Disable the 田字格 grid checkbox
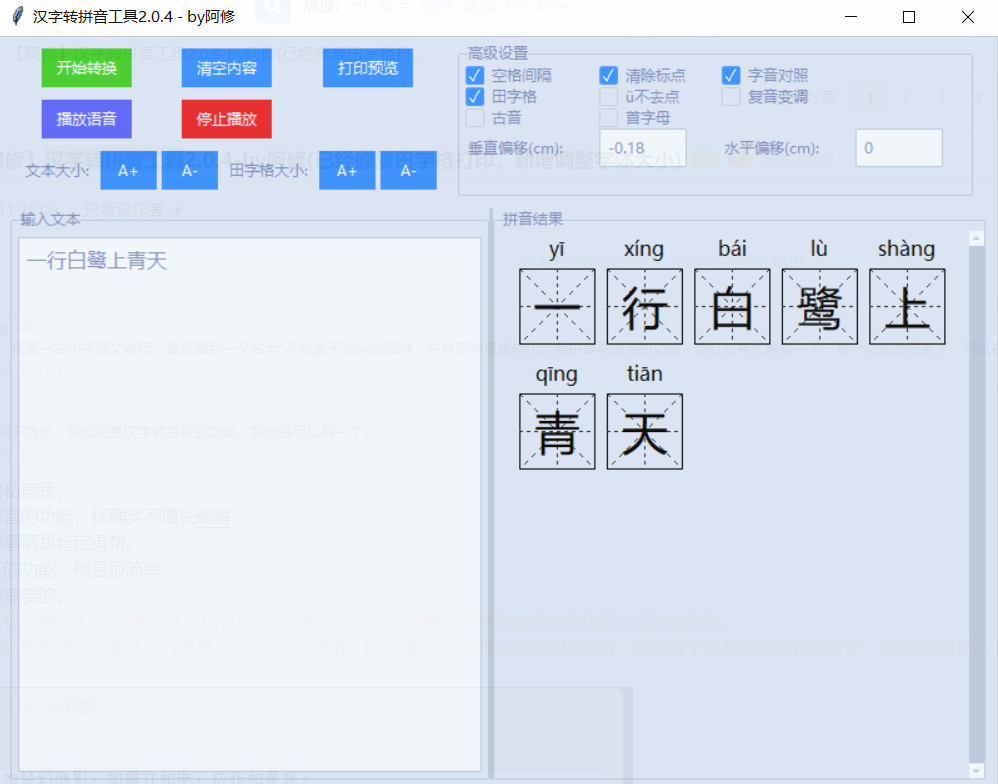Viewport: 998px width, 784px height. (474, 97)
